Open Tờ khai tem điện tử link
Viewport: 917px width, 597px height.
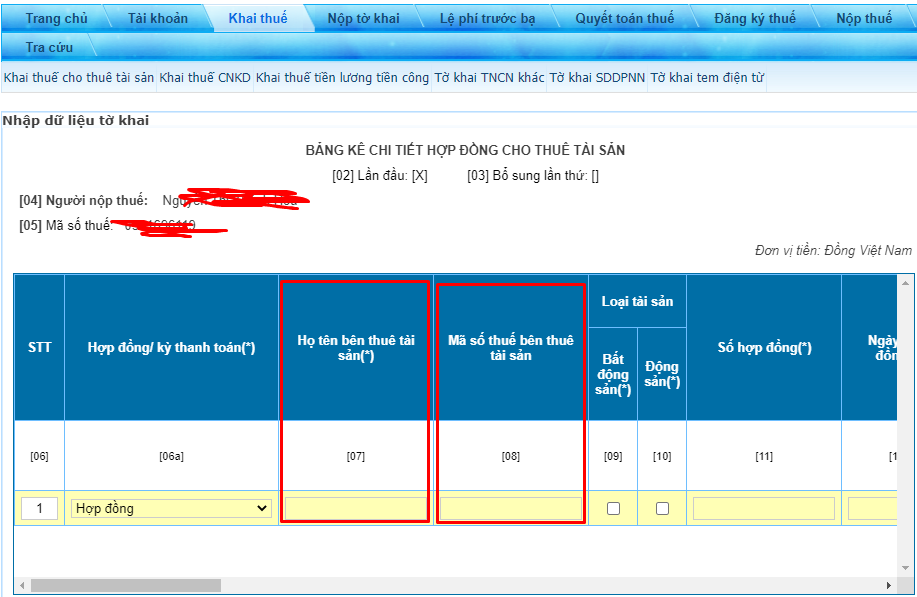click(x=707, y=77)
